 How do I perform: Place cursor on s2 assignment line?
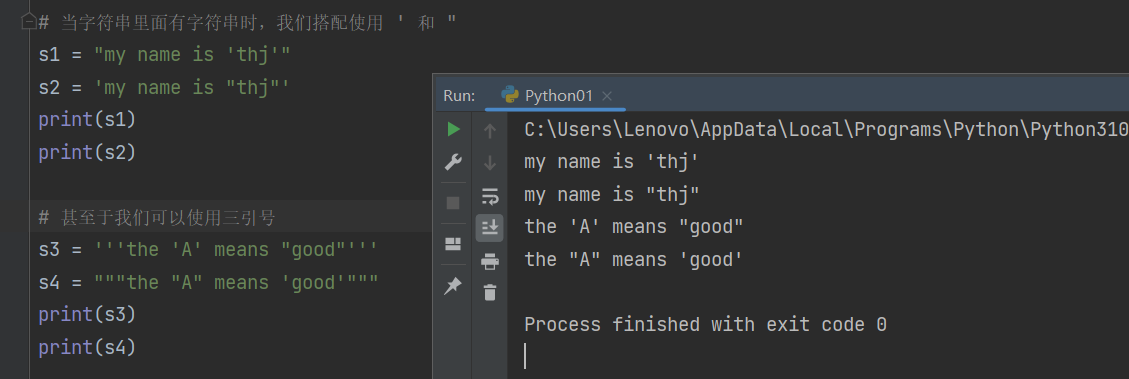click(164, 88)
